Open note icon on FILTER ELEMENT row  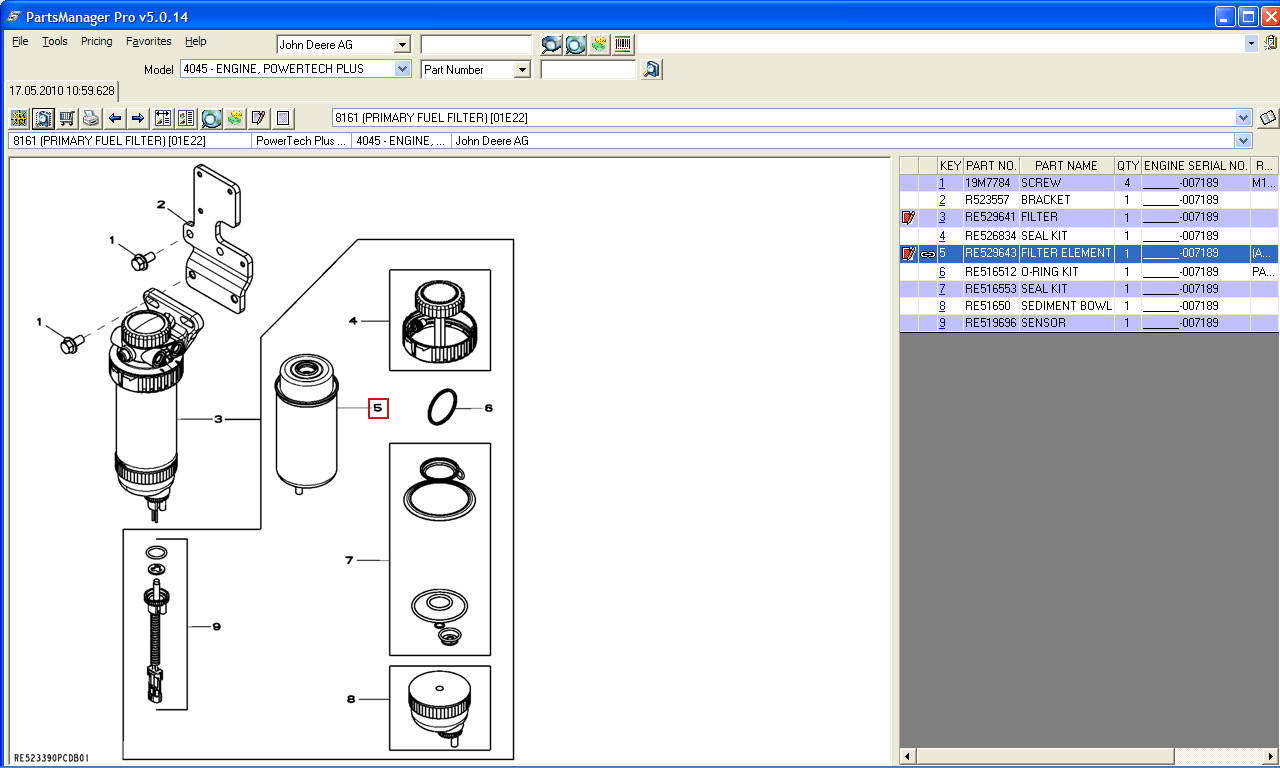tap(909, 254)
